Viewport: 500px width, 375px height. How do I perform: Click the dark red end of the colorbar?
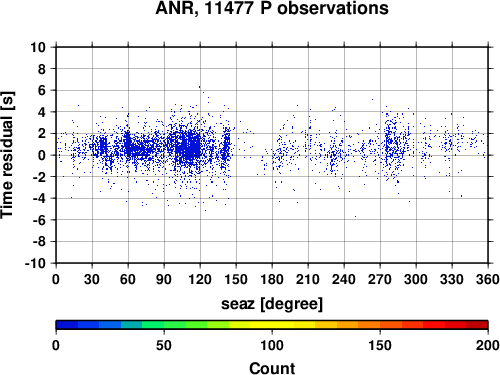point(477,325)
